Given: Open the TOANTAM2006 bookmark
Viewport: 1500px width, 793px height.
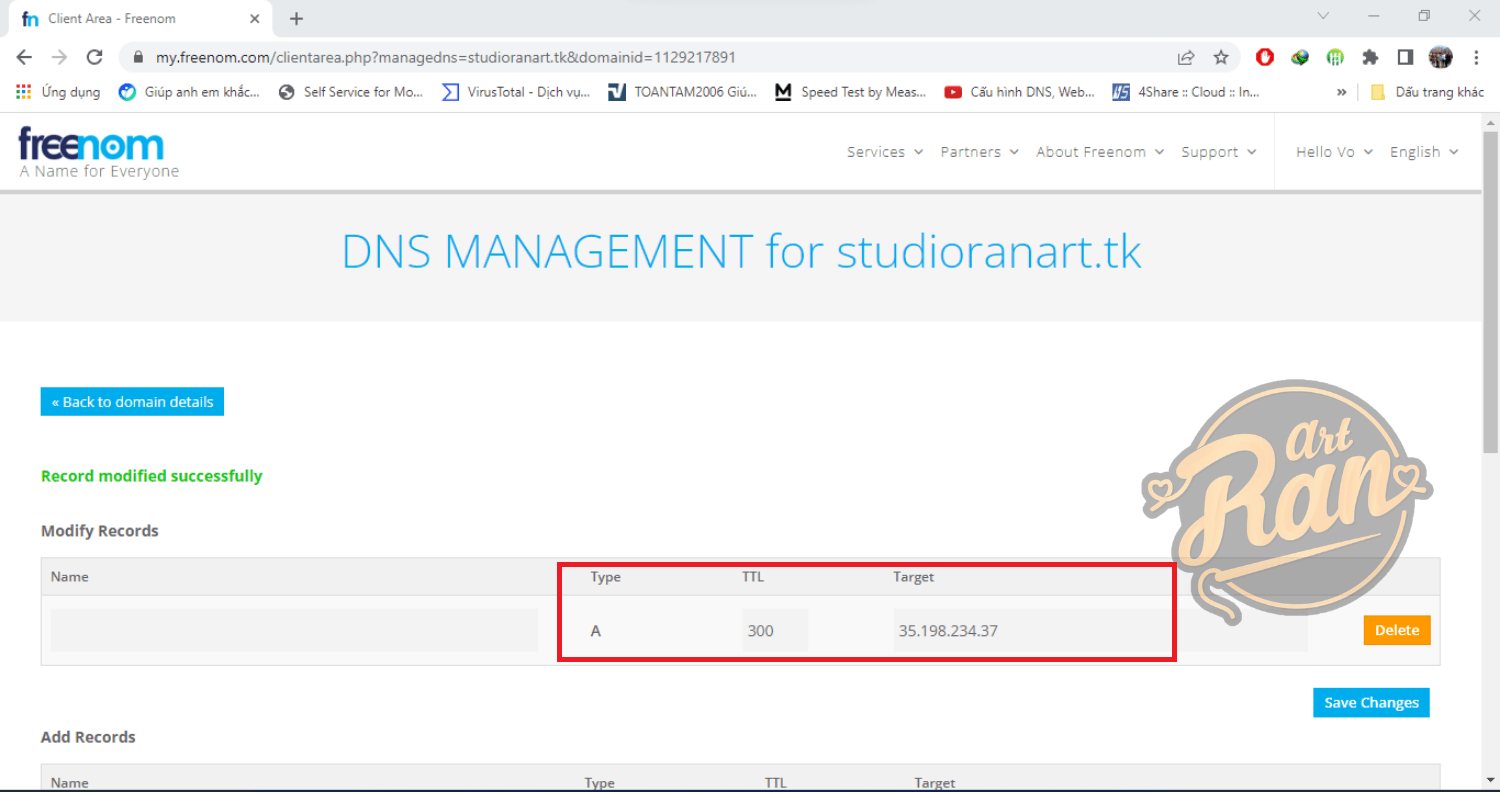Looking at the screenshot, I should click(683, 92).
